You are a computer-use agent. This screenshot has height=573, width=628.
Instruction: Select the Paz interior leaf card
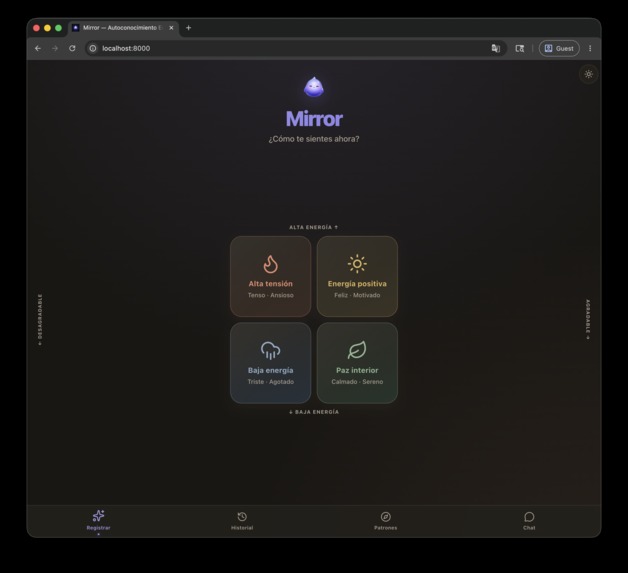point(357,363)
